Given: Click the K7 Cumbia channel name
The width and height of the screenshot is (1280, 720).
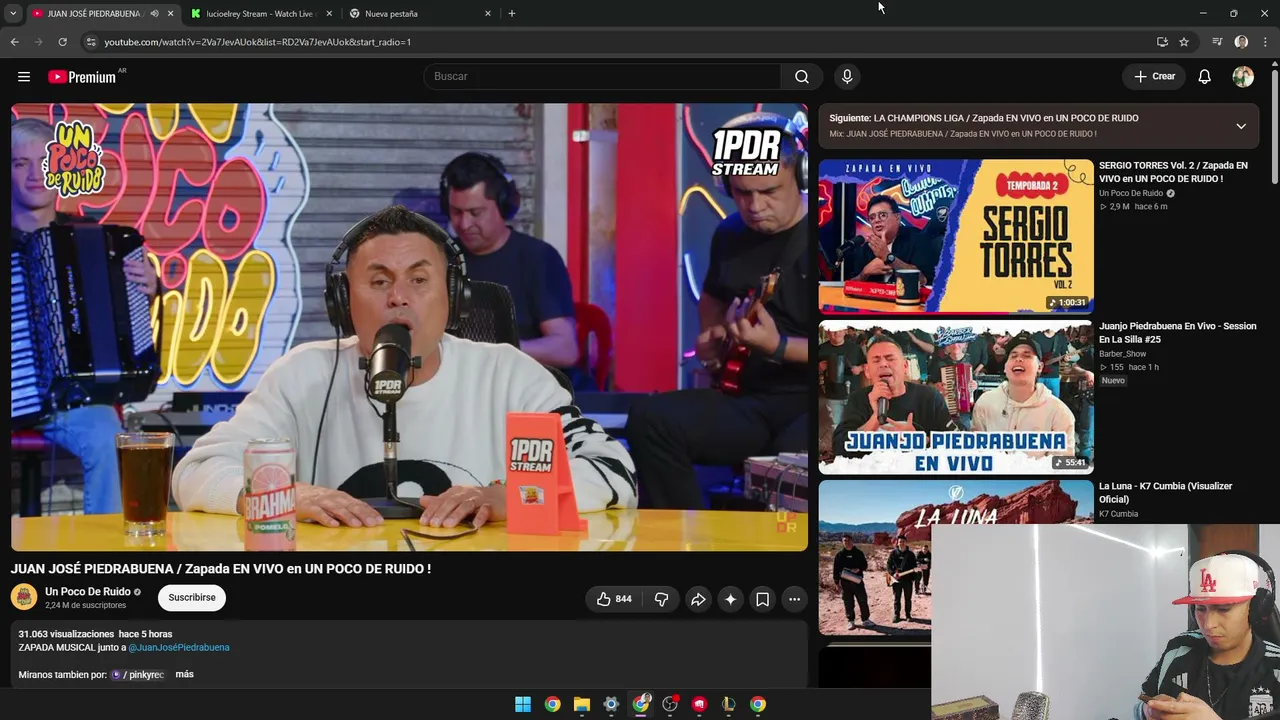Looking at the screenshot, I should [x=1118, y=514].
